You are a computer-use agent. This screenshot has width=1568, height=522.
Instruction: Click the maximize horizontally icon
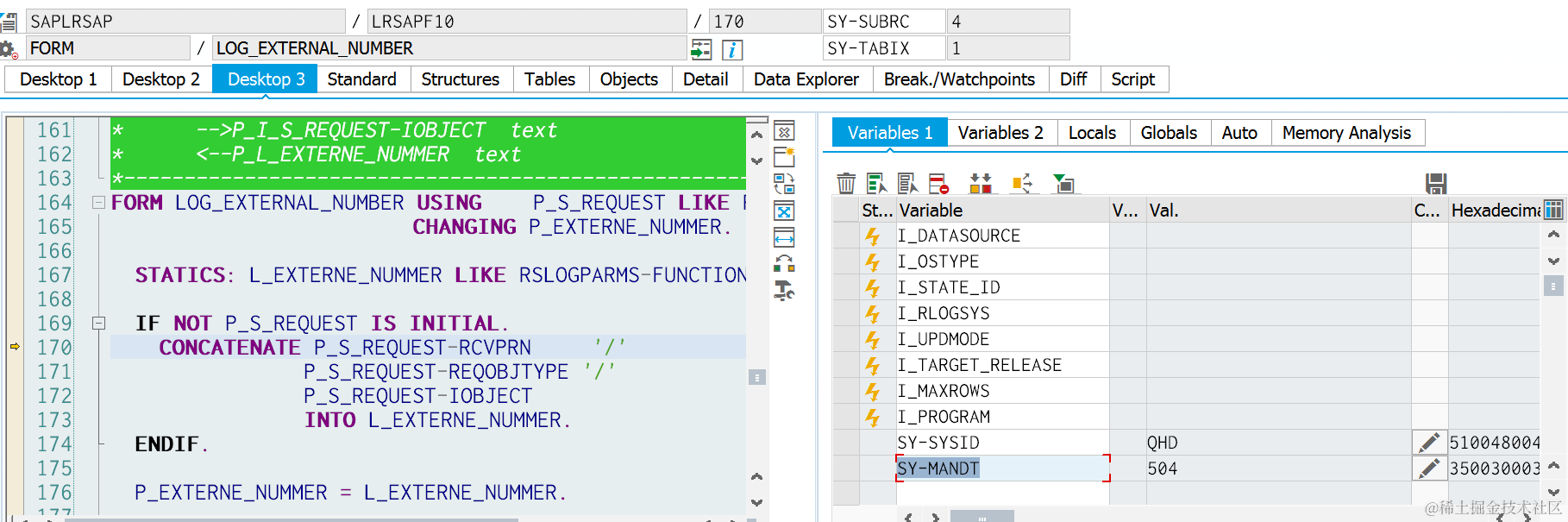(x=784, y=238)
